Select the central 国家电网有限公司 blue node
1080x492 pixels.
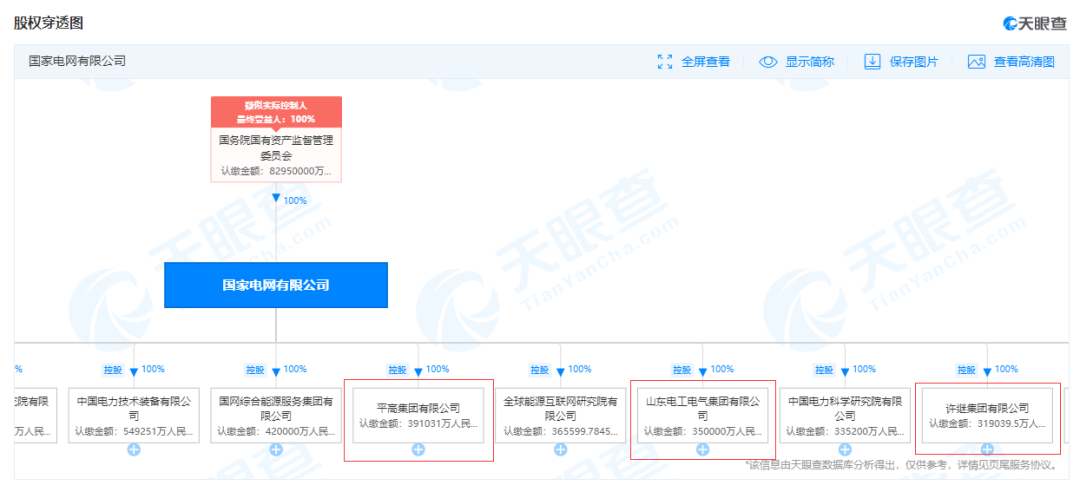point(275,285)
